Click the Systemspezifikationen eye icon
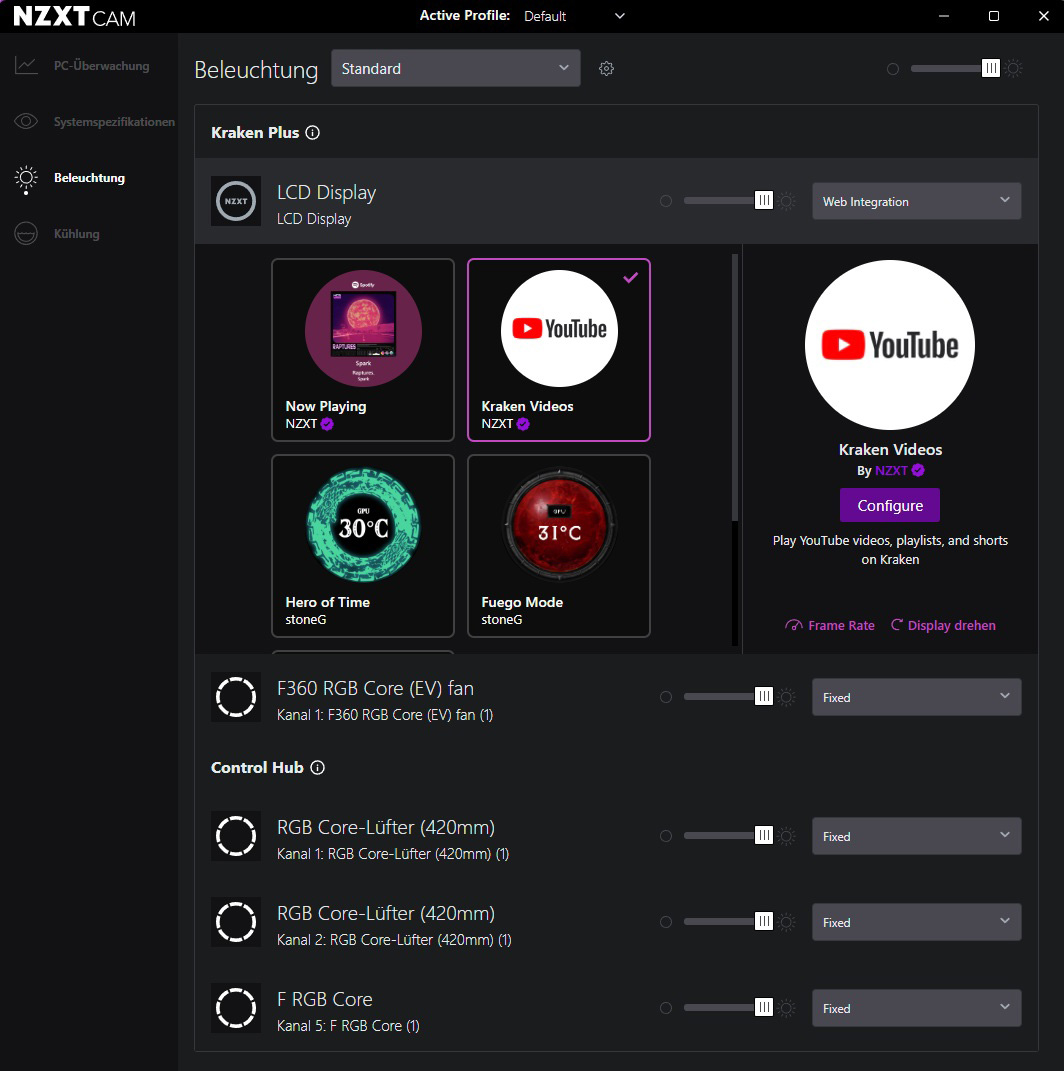1064x1071 pixels. point(26,122)
